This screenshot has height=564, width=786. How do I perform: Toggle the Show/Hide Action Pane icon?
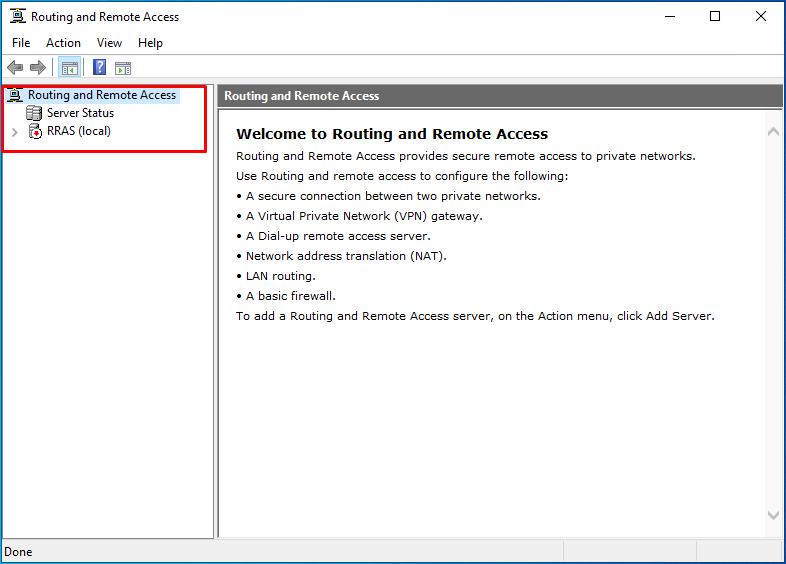123,68
